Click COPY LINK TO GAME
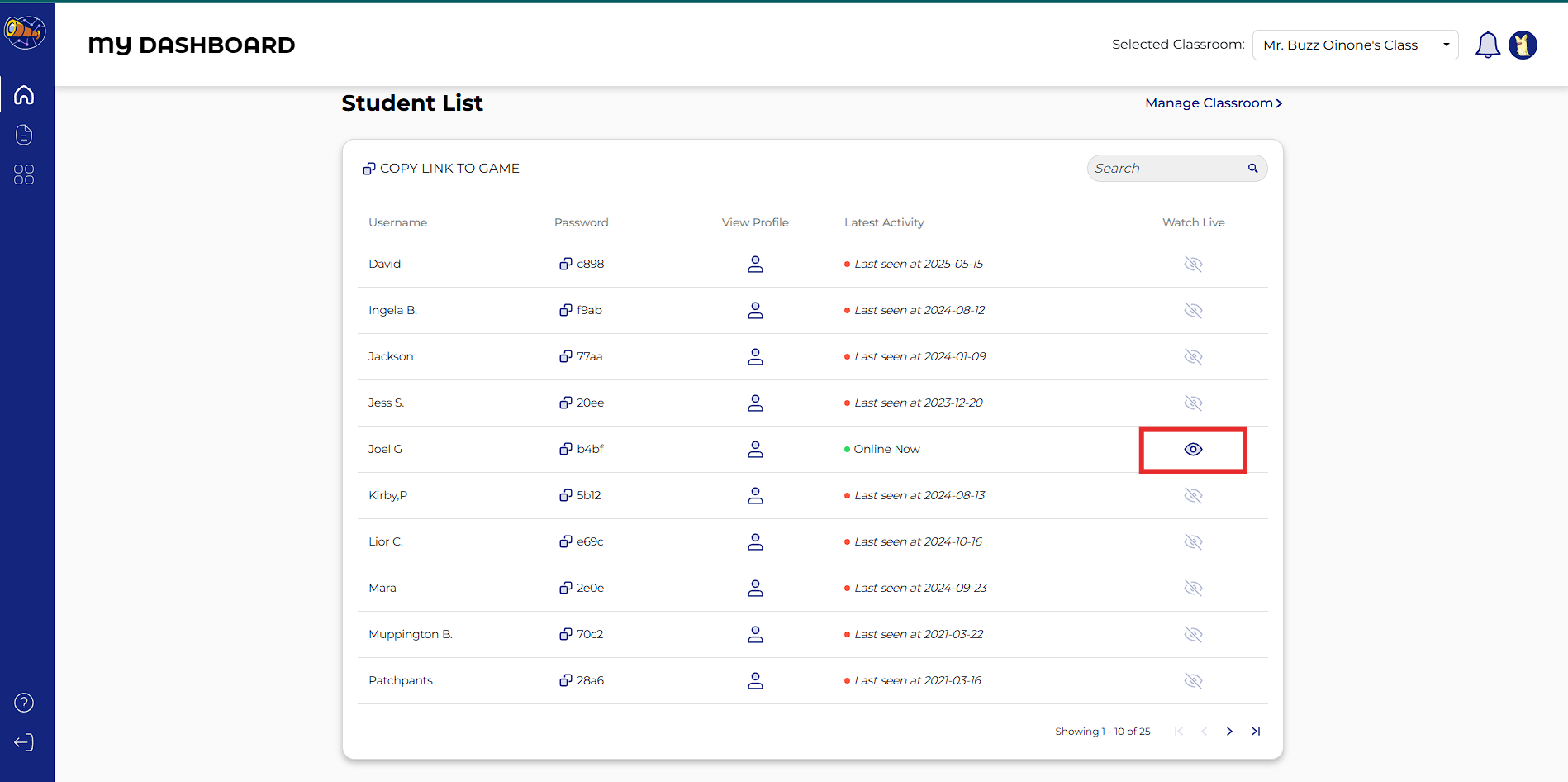The height and width of the screenshot is (782, 1568). [x=441, y=169]
